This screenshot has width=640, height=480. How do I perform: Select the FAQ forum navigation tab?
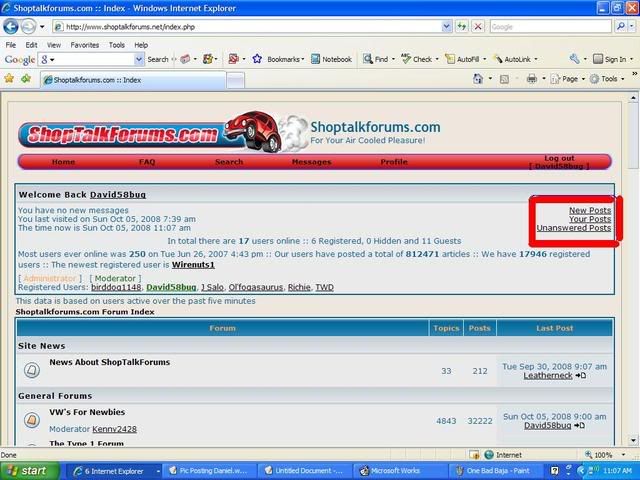pos(147,161)
